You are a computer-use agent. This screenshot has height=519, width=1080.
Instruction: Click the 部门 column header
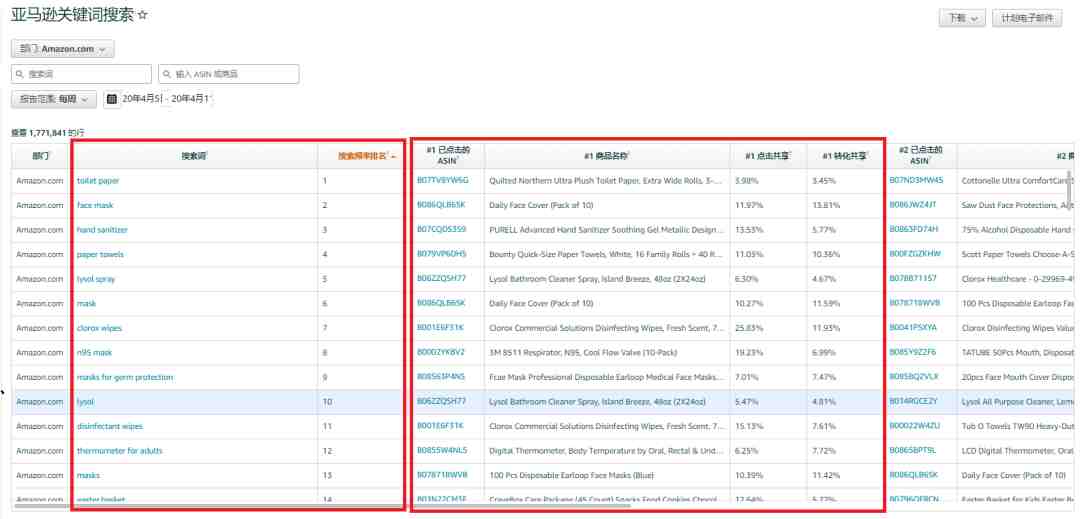click(41, 156)
